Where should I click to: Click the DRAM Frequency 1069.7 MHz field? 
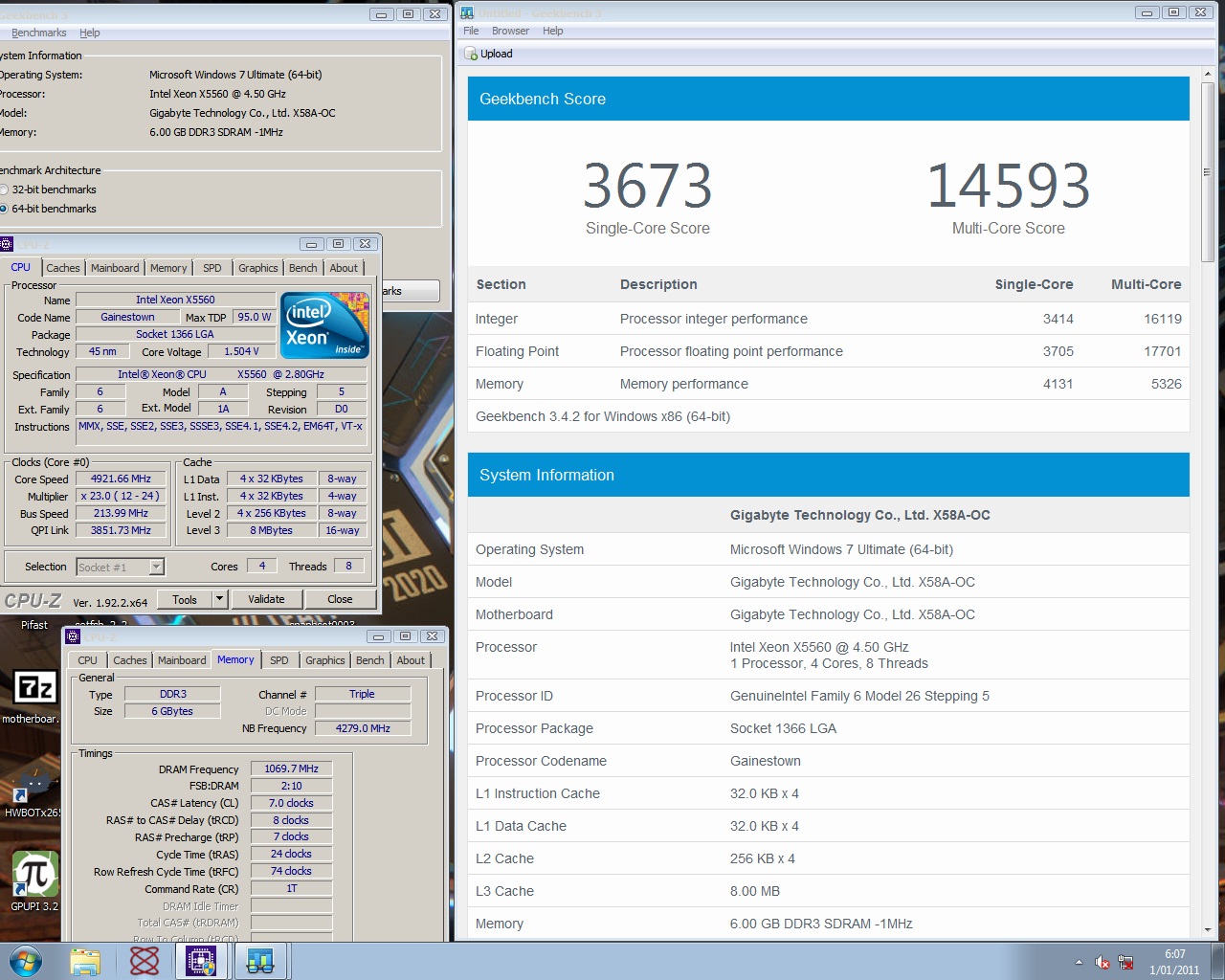(292, 768)
